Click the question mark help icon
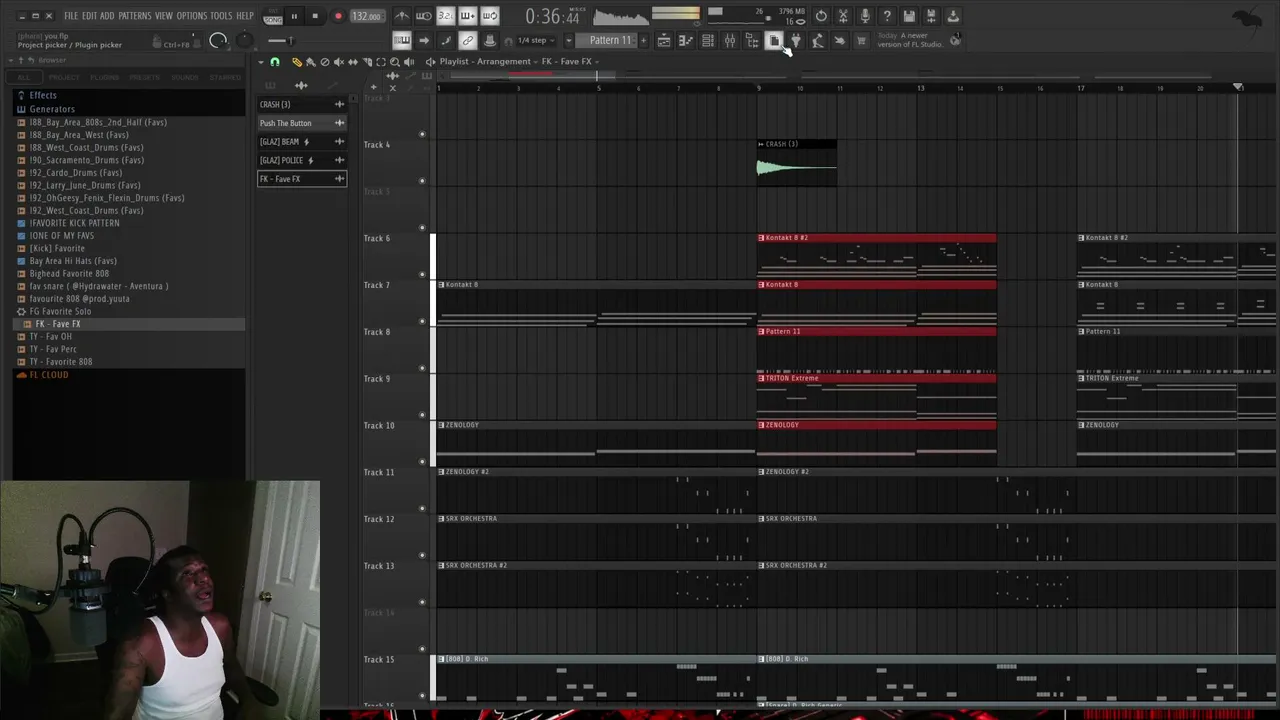 tap(887, 16)
